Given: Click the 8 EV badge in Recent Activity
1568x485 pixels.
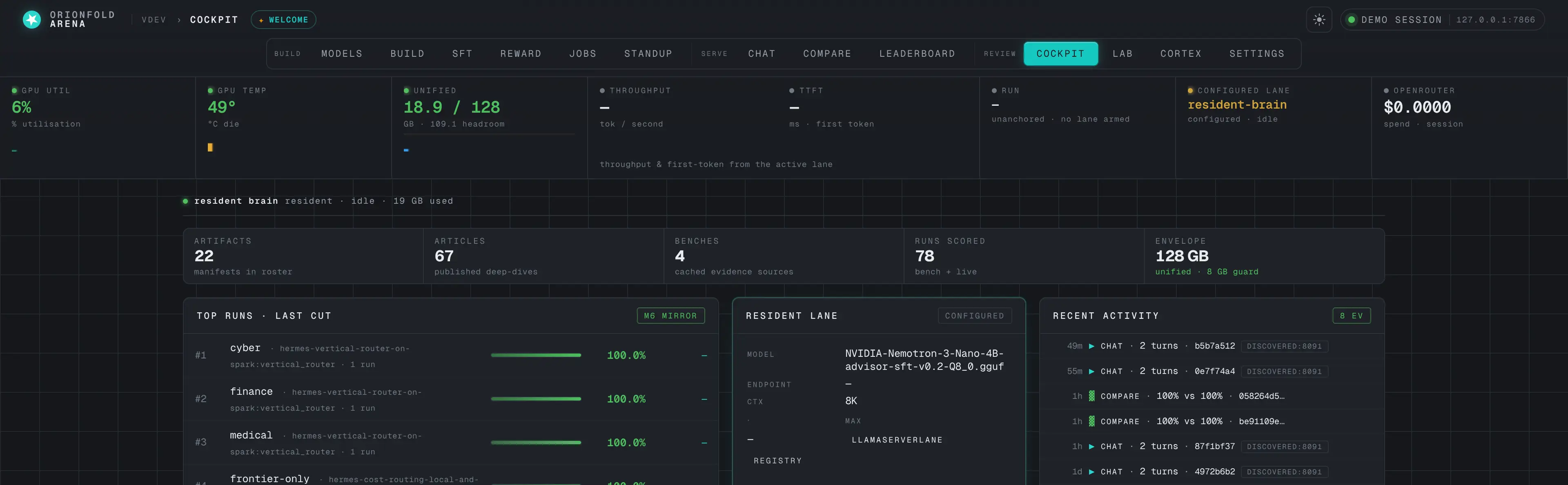Looking at the screenshot, I should (x=1351, y=316).
